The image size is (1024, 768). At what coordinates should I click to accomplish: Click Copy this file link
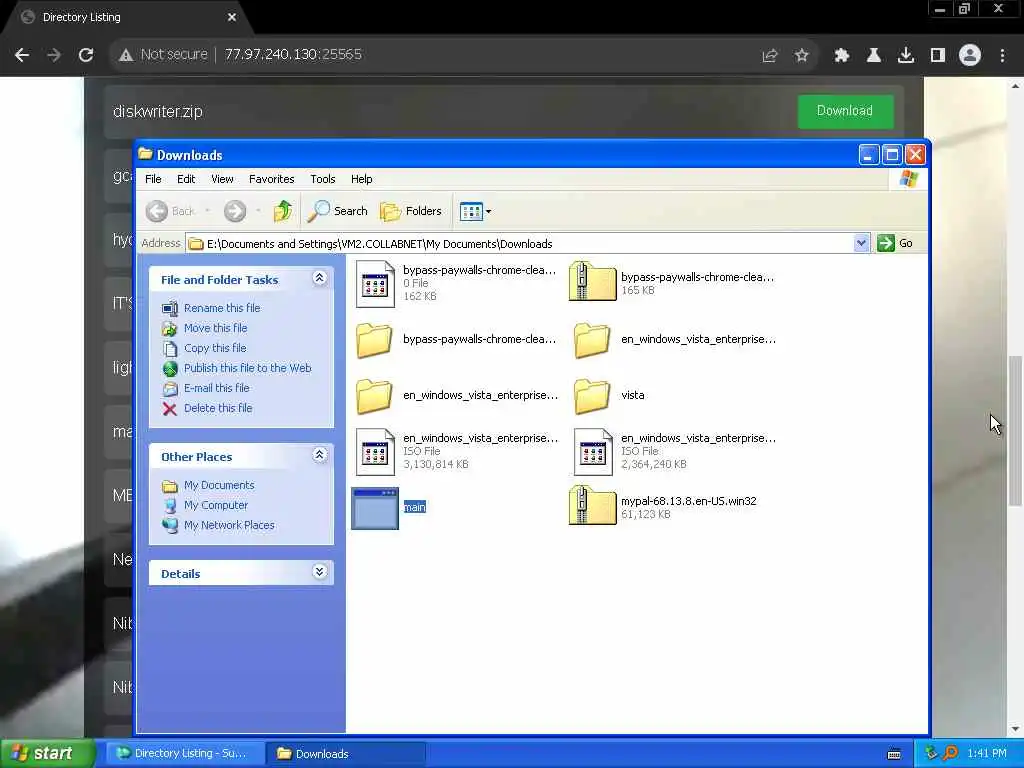(215, 348)
